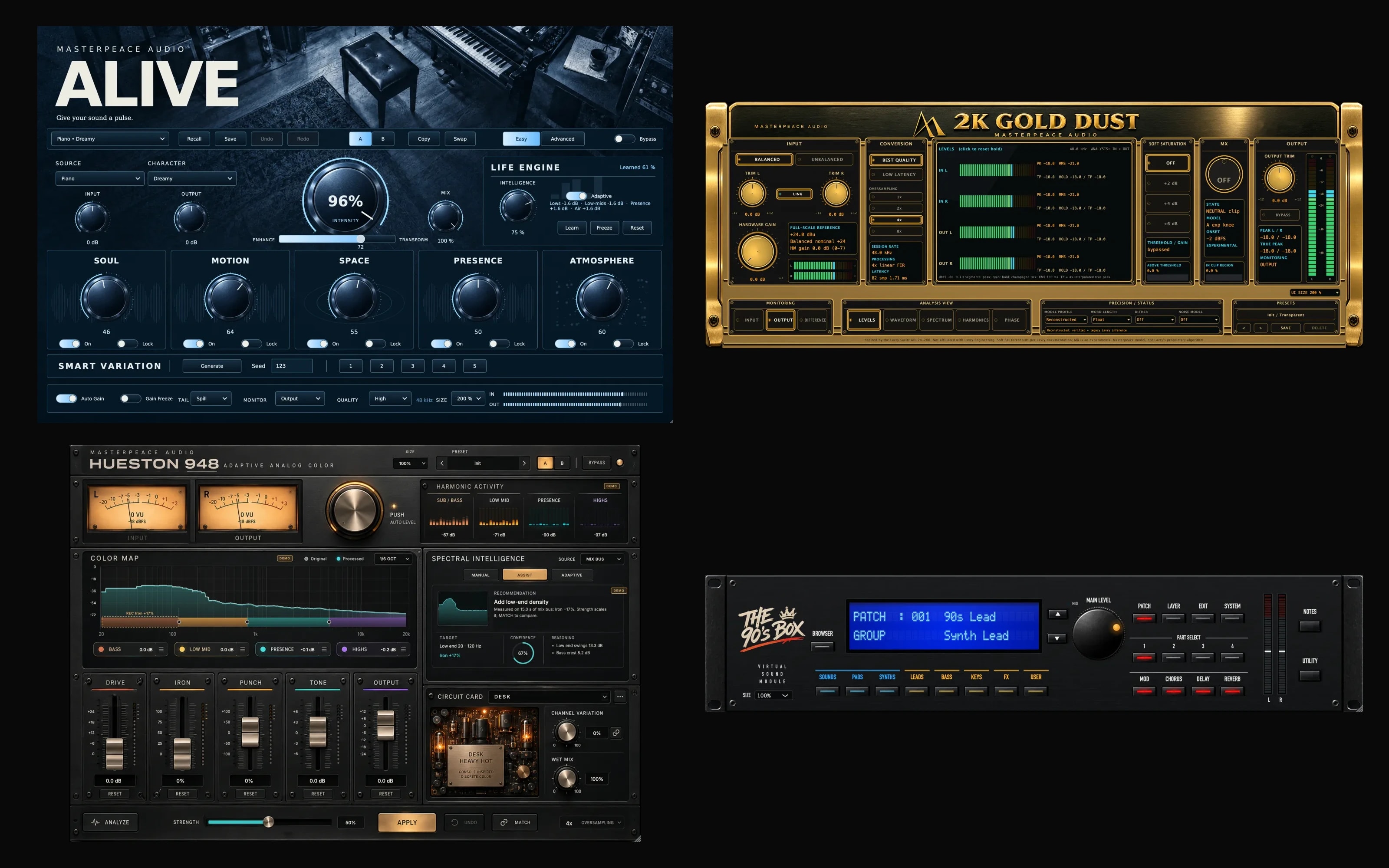The width and height of the screenshot is (1389, 868).
Task: Switch Analysis View to WAVEFORM
Action: (x=901, y=320)
